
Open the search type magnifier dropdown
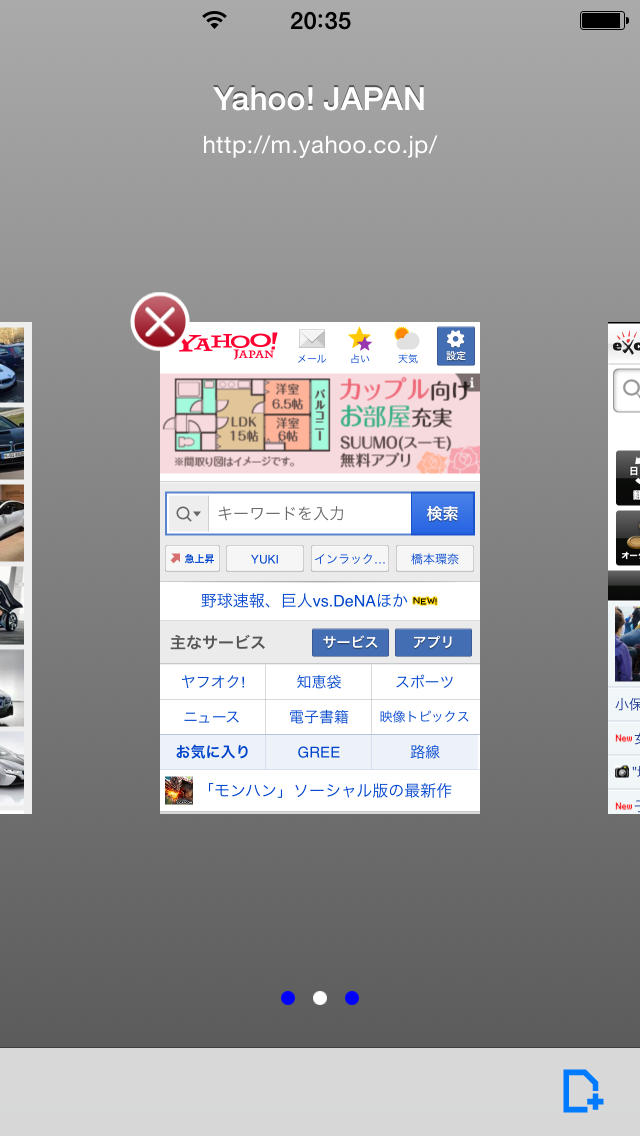click(188, 514)
